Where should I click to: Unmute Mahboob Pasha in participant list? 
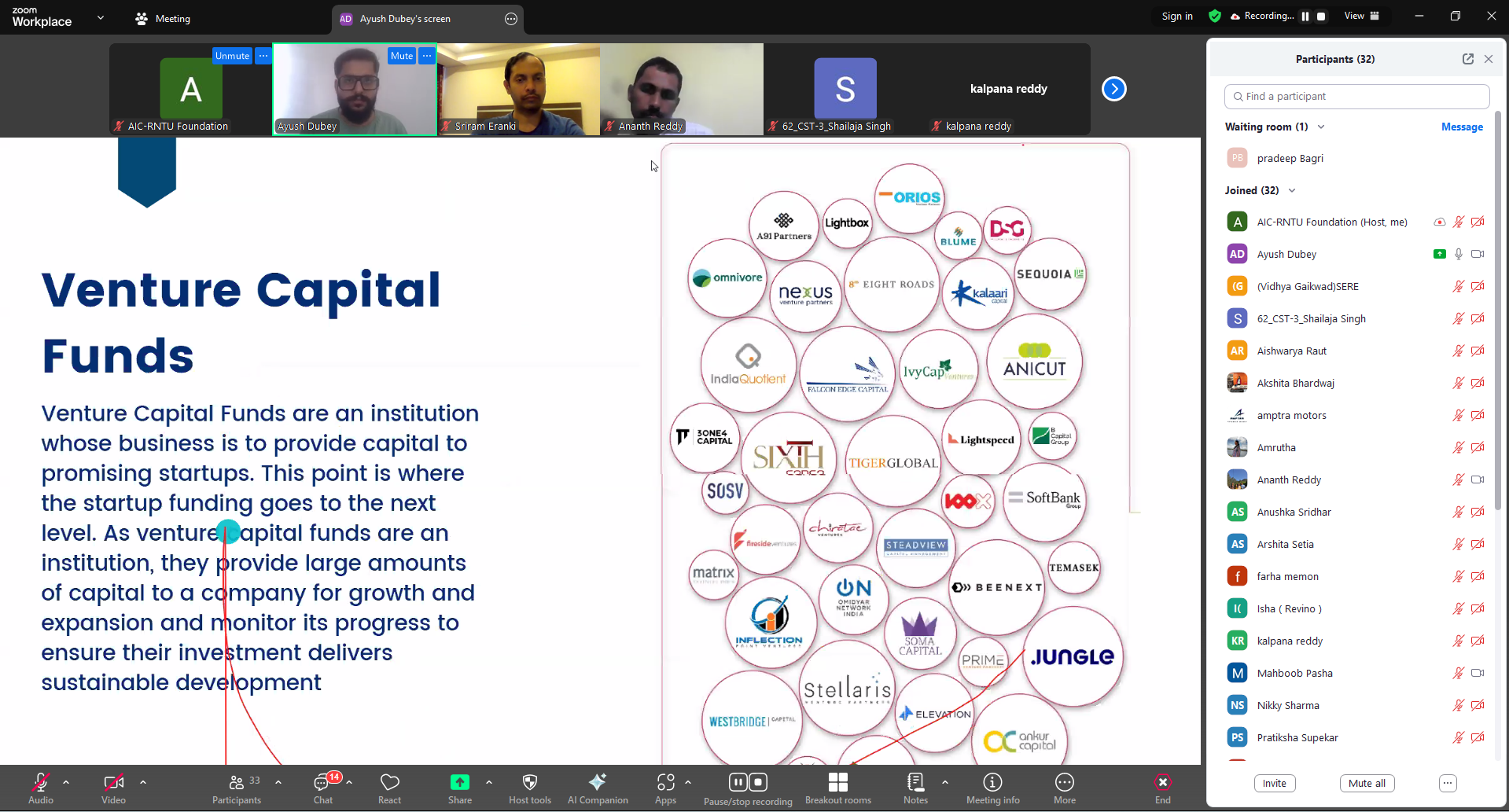click(x=1458, y=673)
